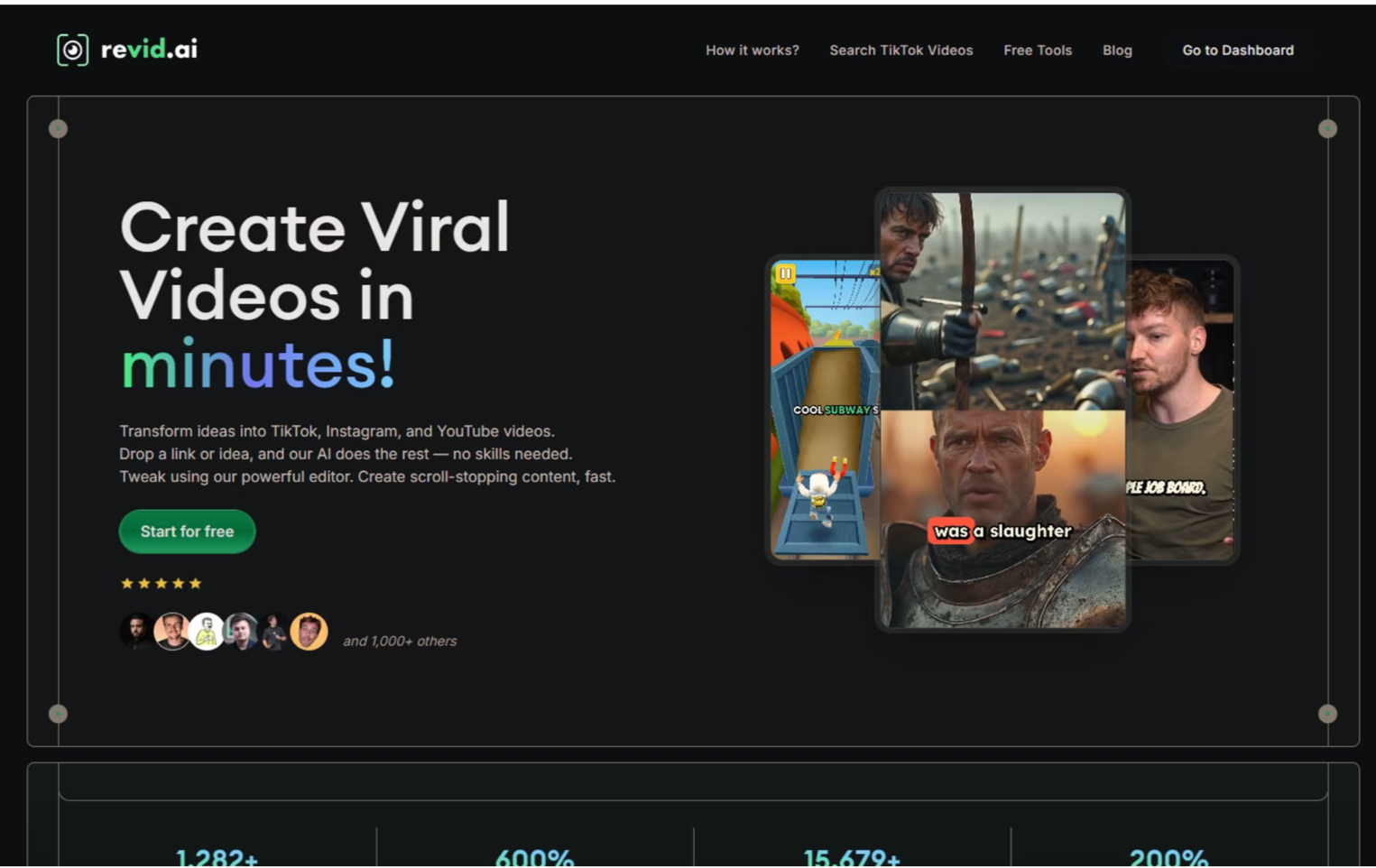Select the cartoon avatar on white background
1376x868 pixels.
(x=207, y=632)
